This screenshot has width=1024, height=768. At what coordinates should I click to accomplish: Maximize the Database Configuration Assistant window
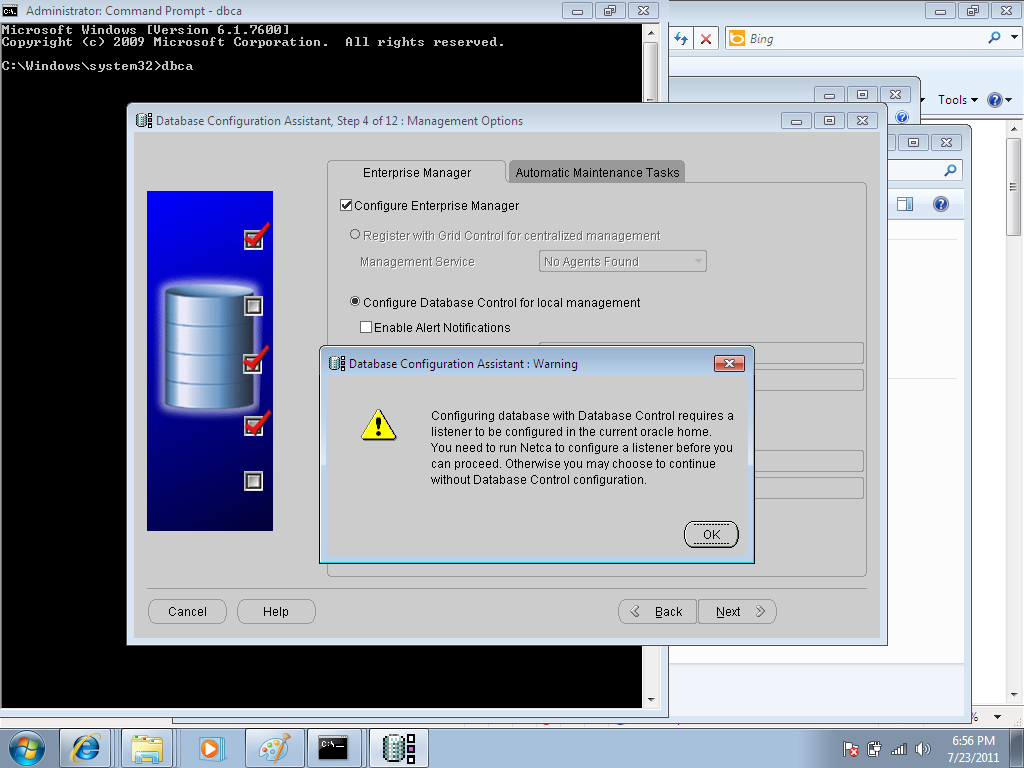(x=829, y=121)
